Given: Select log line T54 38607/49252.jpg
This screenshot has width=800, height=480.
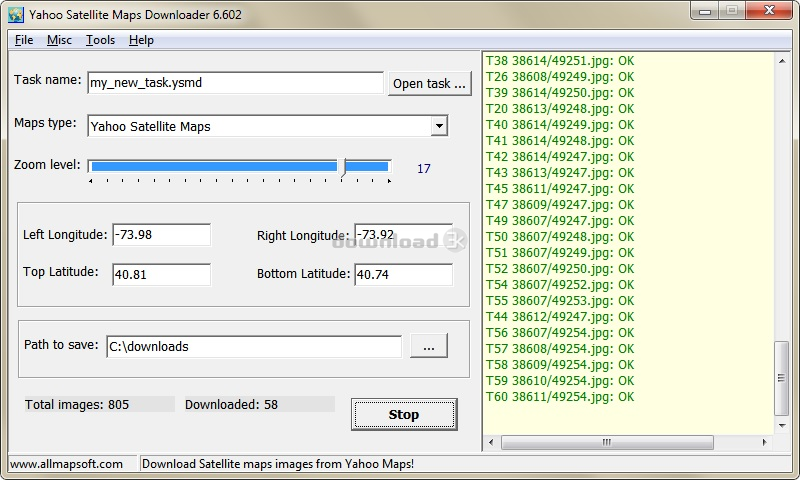Looking at the screenshot, I should click(x=560, y=285).
